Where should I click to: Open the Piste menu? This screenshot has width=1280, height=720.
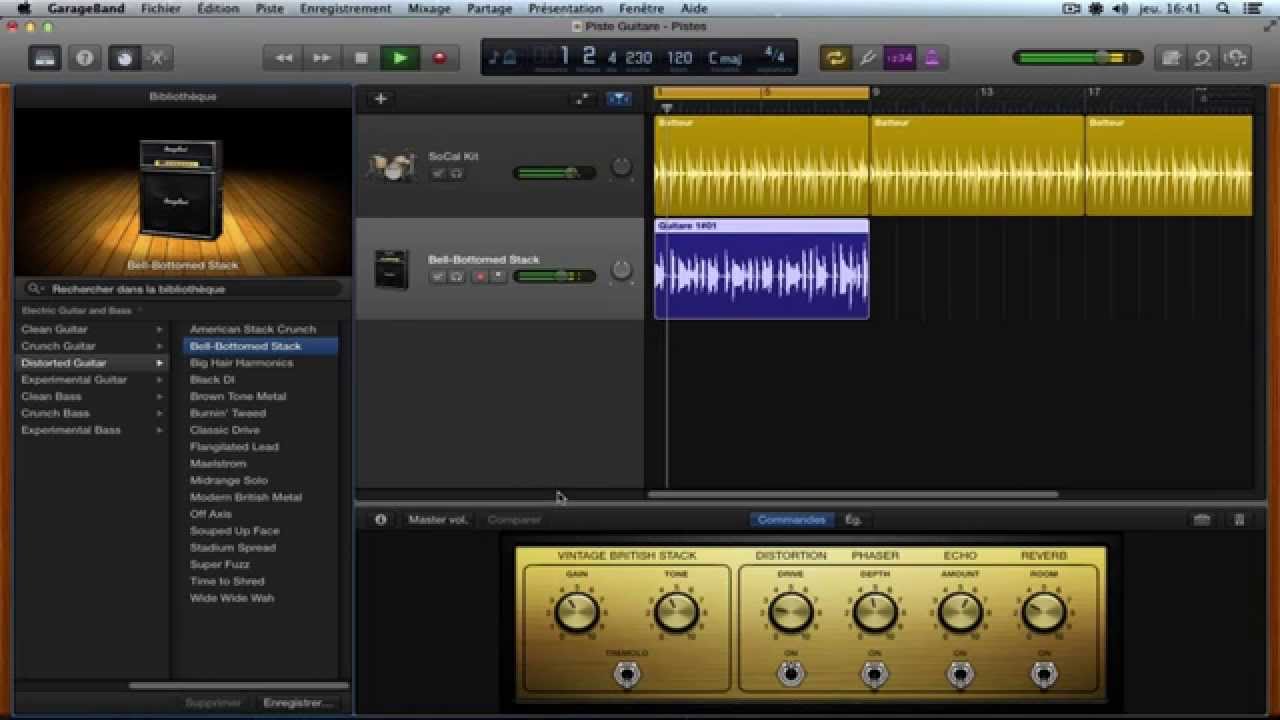[x=269, y=8]
